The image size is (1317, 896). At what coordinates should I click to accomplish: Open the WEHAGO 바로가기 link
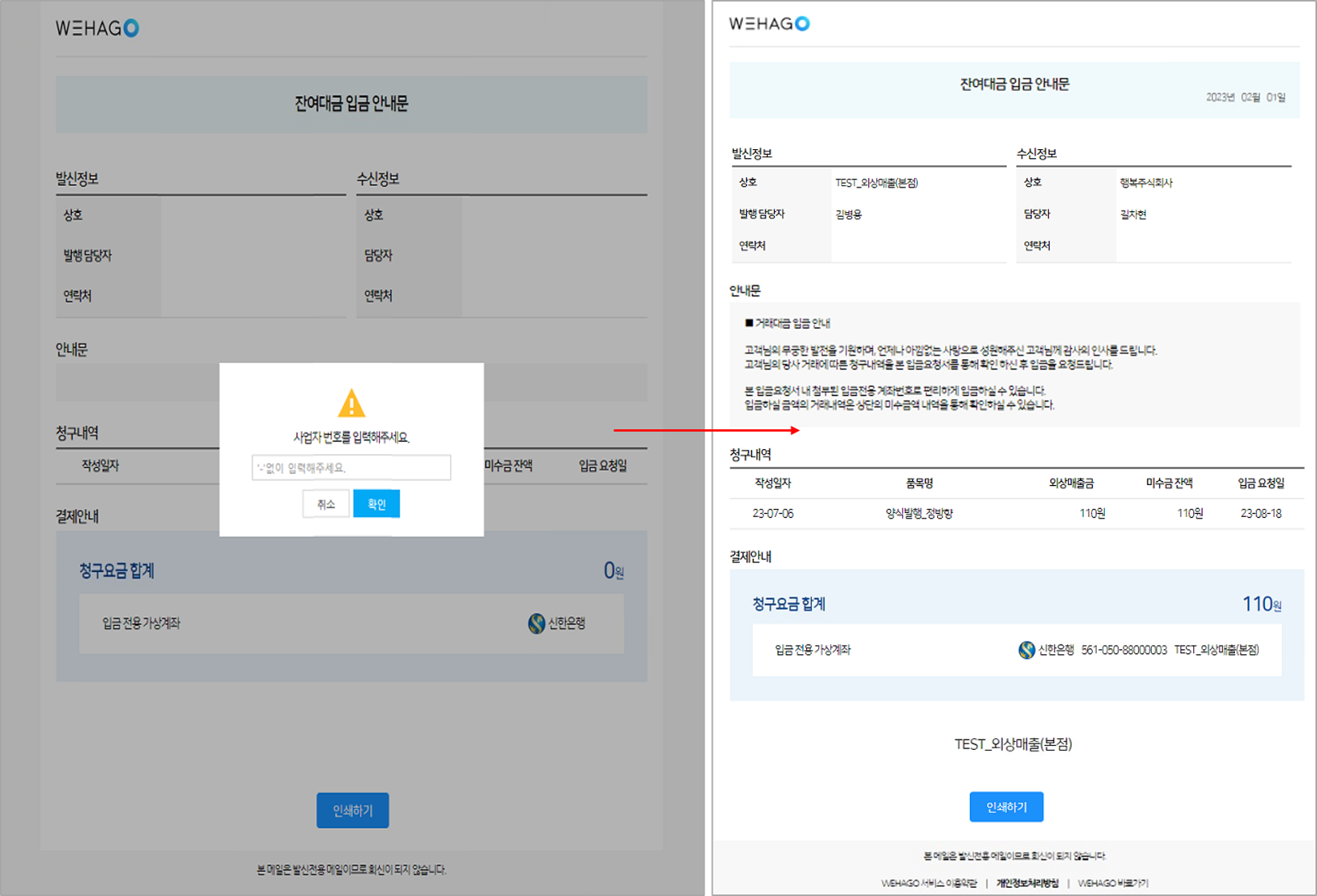point(1113,883)
